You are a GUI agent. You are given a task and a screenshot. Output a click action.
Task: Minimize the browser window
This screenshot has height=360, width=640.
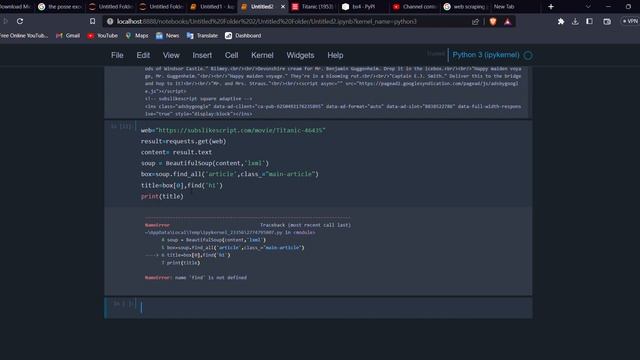pyautogui.click(x=608, y=7)
